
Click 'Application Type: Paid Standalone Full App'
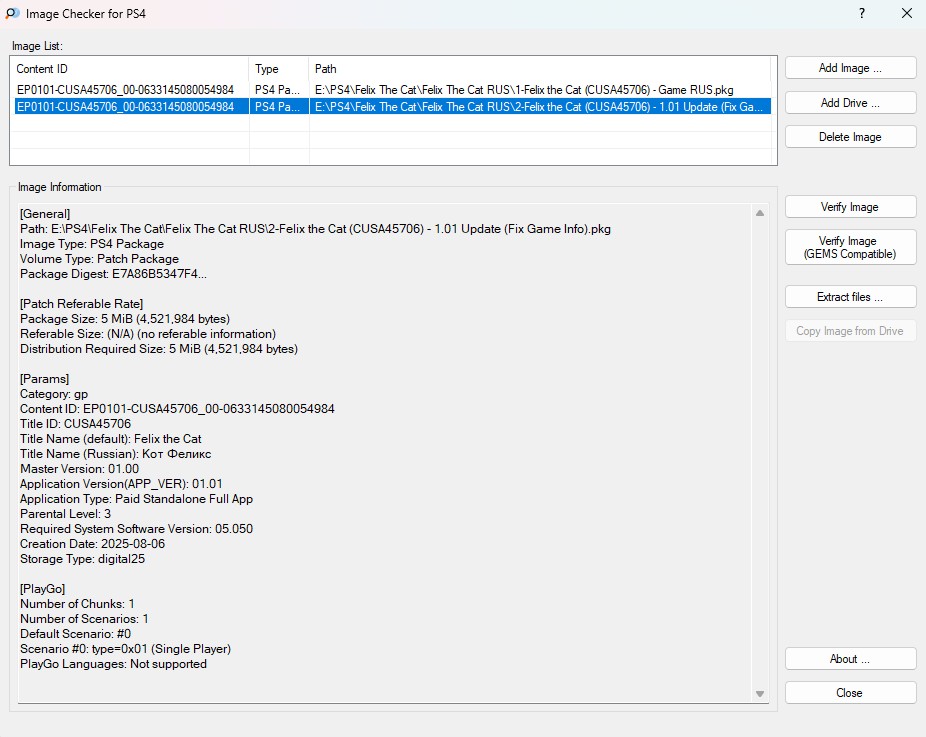tap(136, 499)
